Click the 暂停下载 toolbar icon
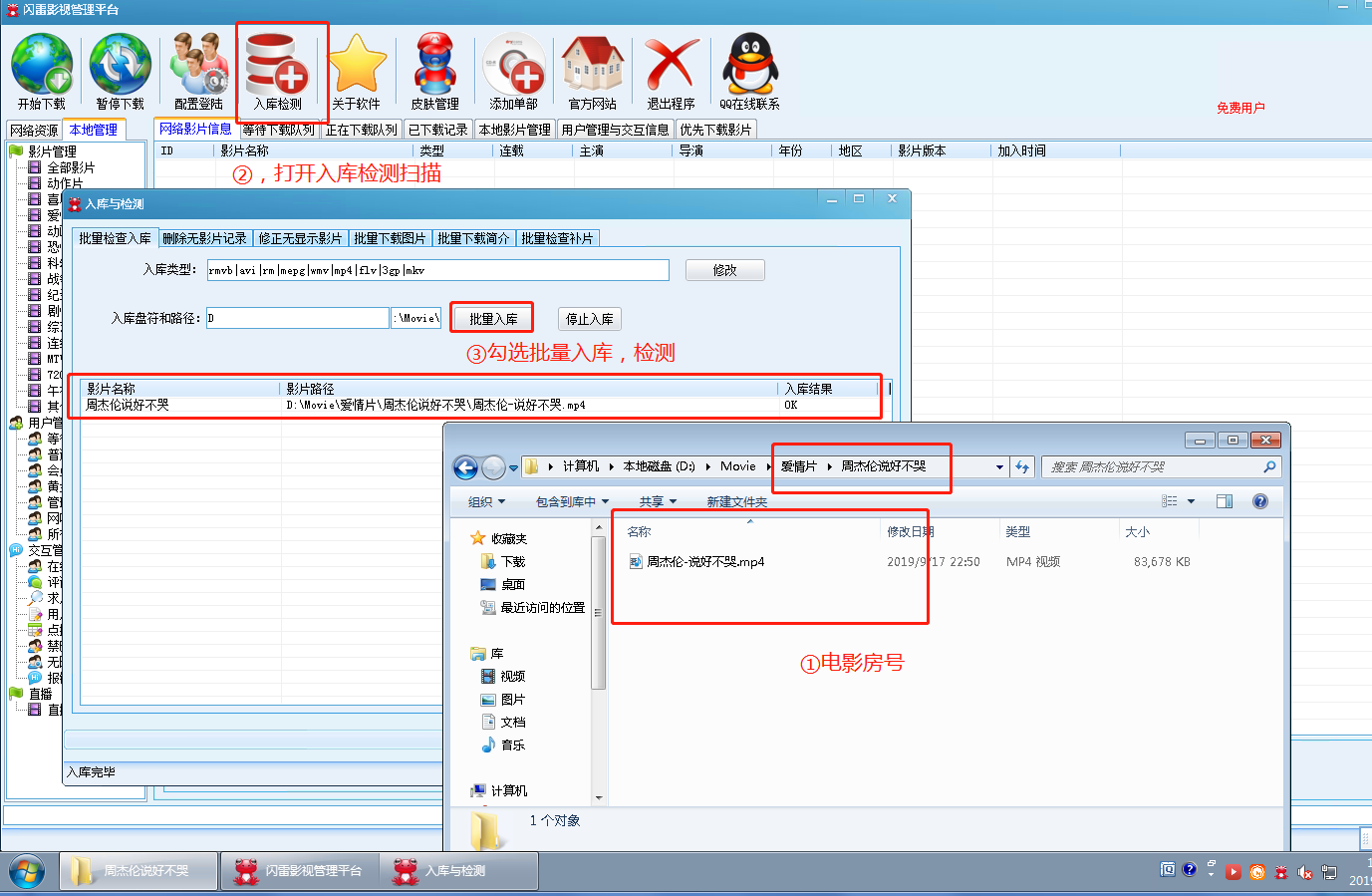This screenshot has height=896, width=1372. click(120, 66)
